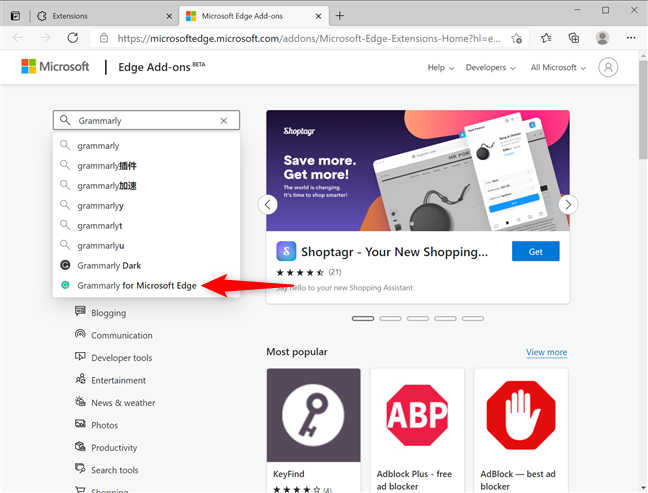Viewport: 648px width, 493px height.
Task: Click the Shoptagr banner image
Action: coord(418,171)
